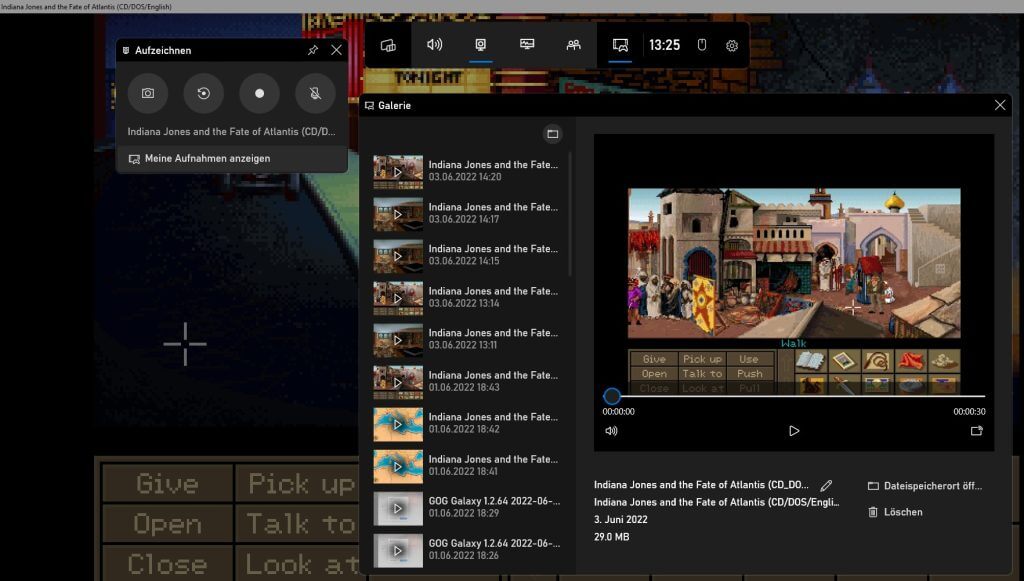Click the Galerie list scrollbar
Image resolution: width=1024 pixels, height=581 pixels.
(x=570, y=214)
